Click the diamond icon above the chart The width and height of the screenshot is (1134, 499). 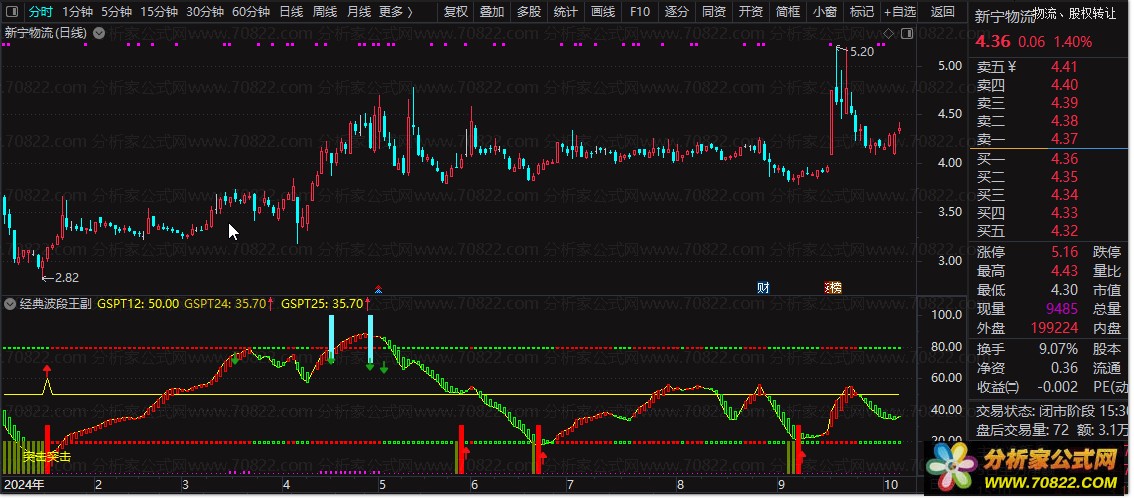[887, 34]
